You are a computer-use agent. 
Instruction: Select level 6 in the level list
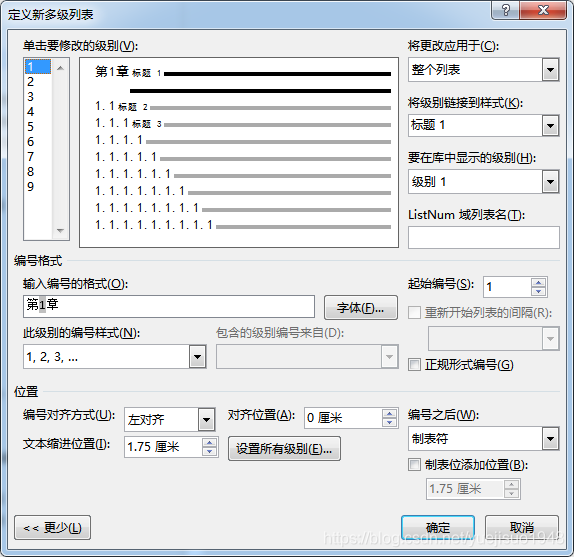click(38, 142)
